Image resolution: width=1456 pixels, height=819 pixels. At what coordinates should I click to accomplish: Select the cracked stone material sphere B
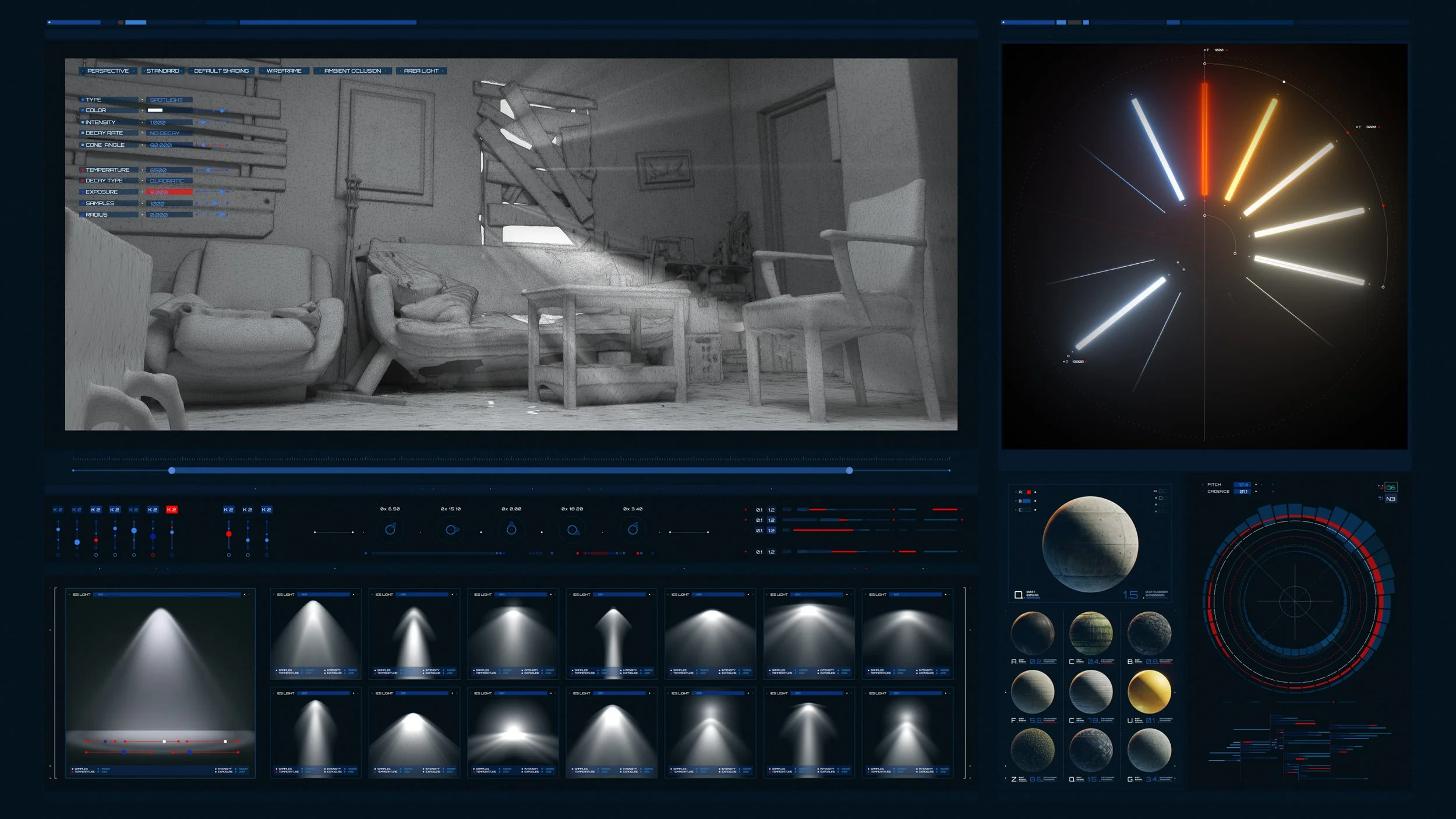click(1149, 633)
